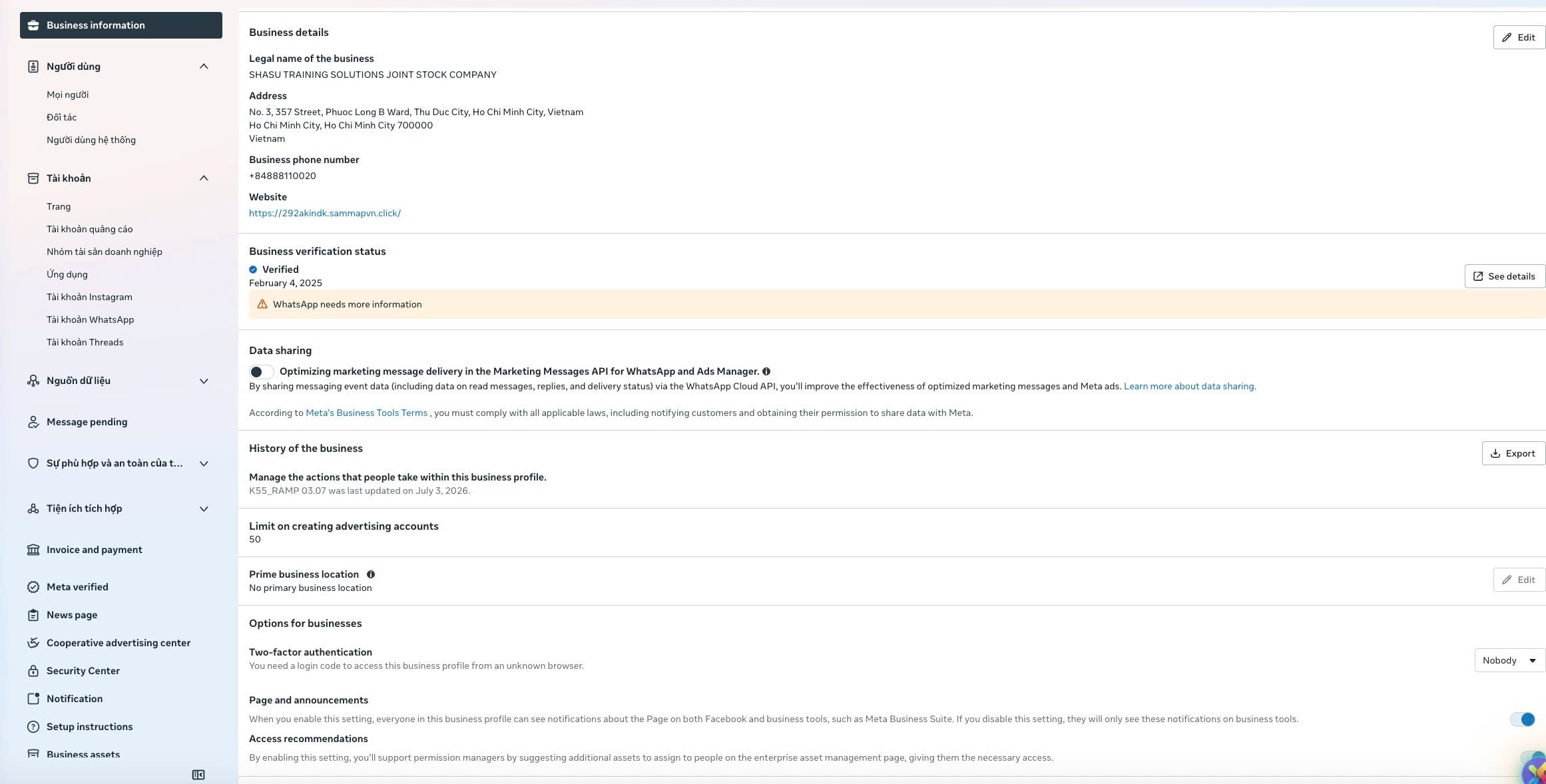Click the Meta verified badge icon
1546x784 pixels.
[33, 587]
